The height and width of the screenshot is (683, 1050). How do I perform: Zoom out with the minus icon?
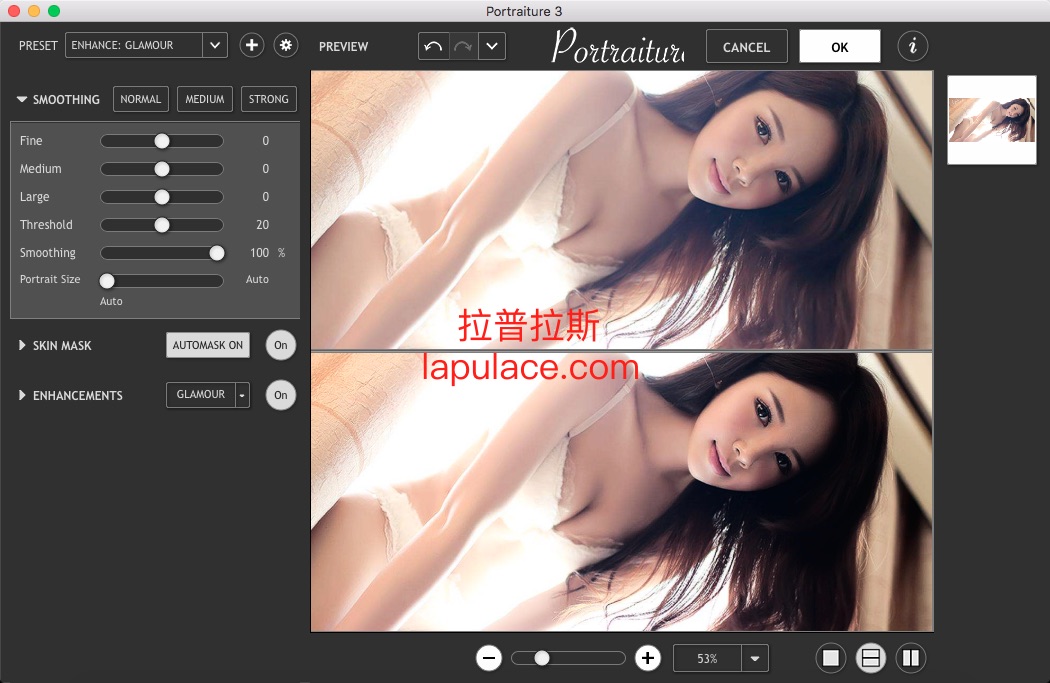click(x=489, y=658)
